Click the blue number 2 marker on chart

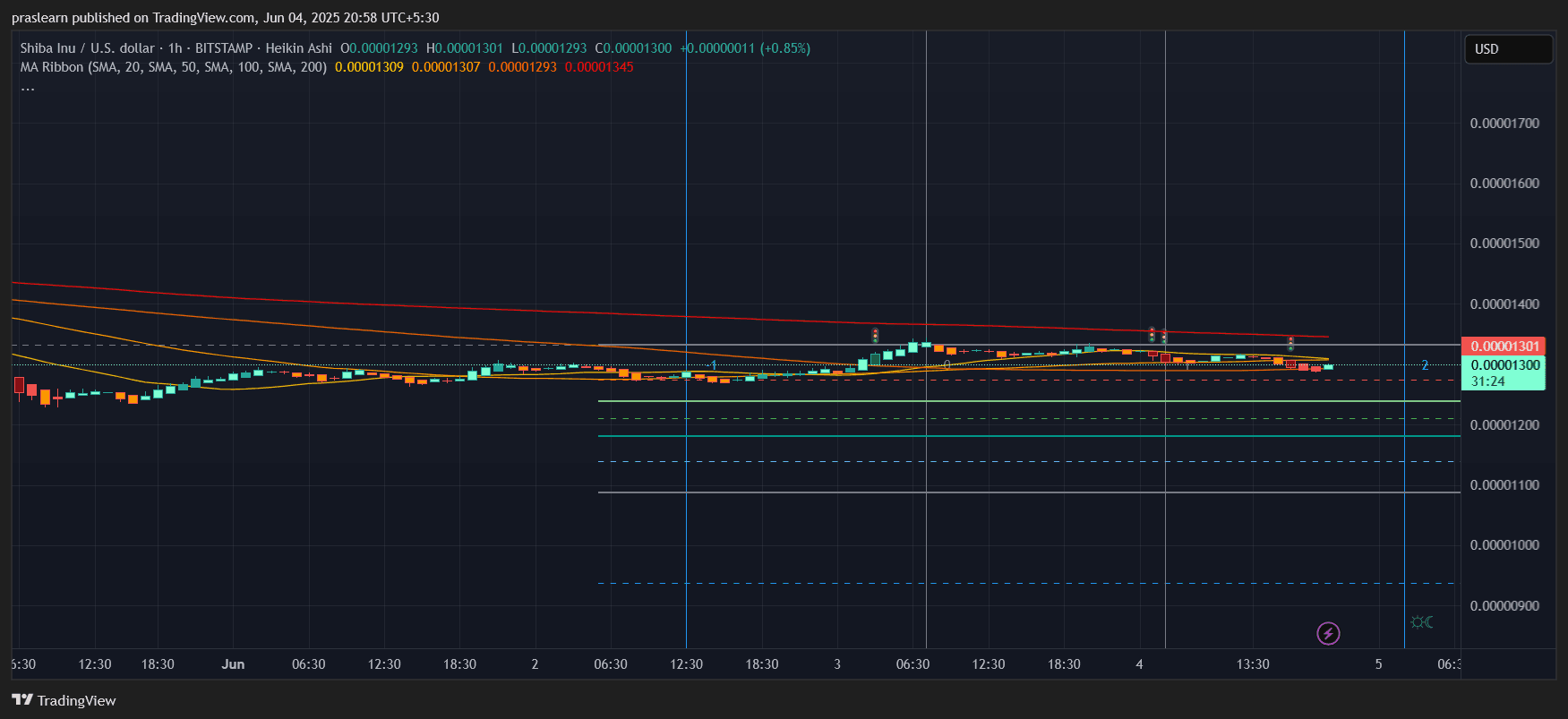tap(1425, 365)
